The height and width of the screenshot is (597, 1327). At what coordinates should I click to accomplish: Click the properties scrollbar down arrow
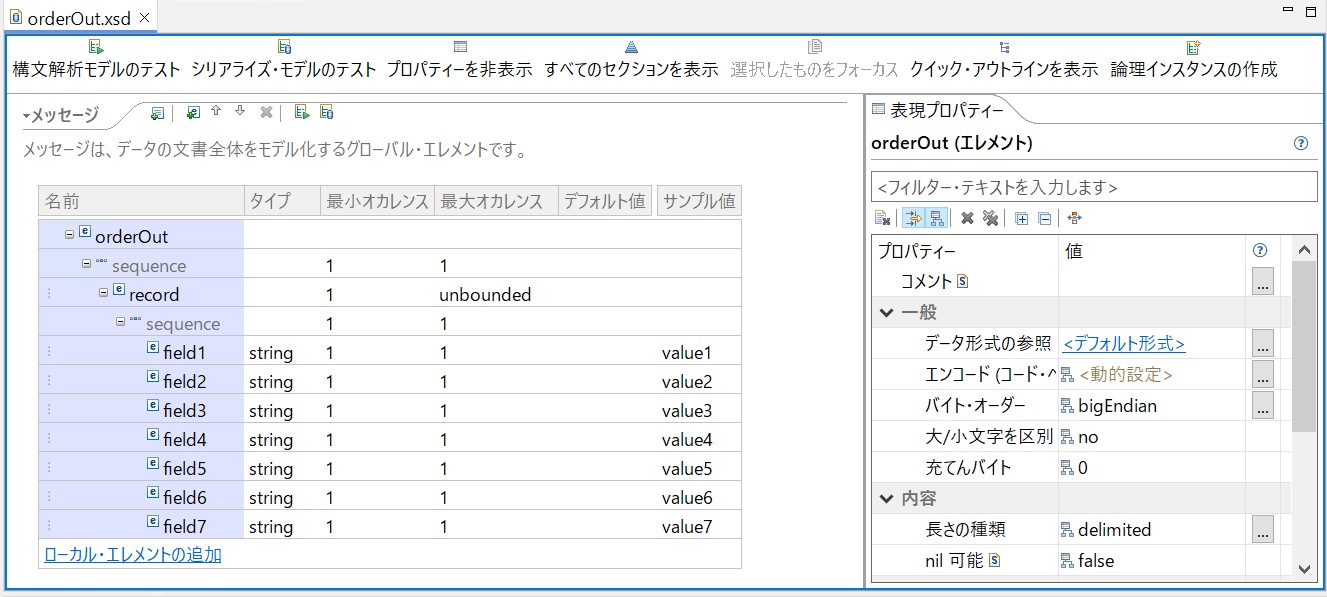point(1304,568)
